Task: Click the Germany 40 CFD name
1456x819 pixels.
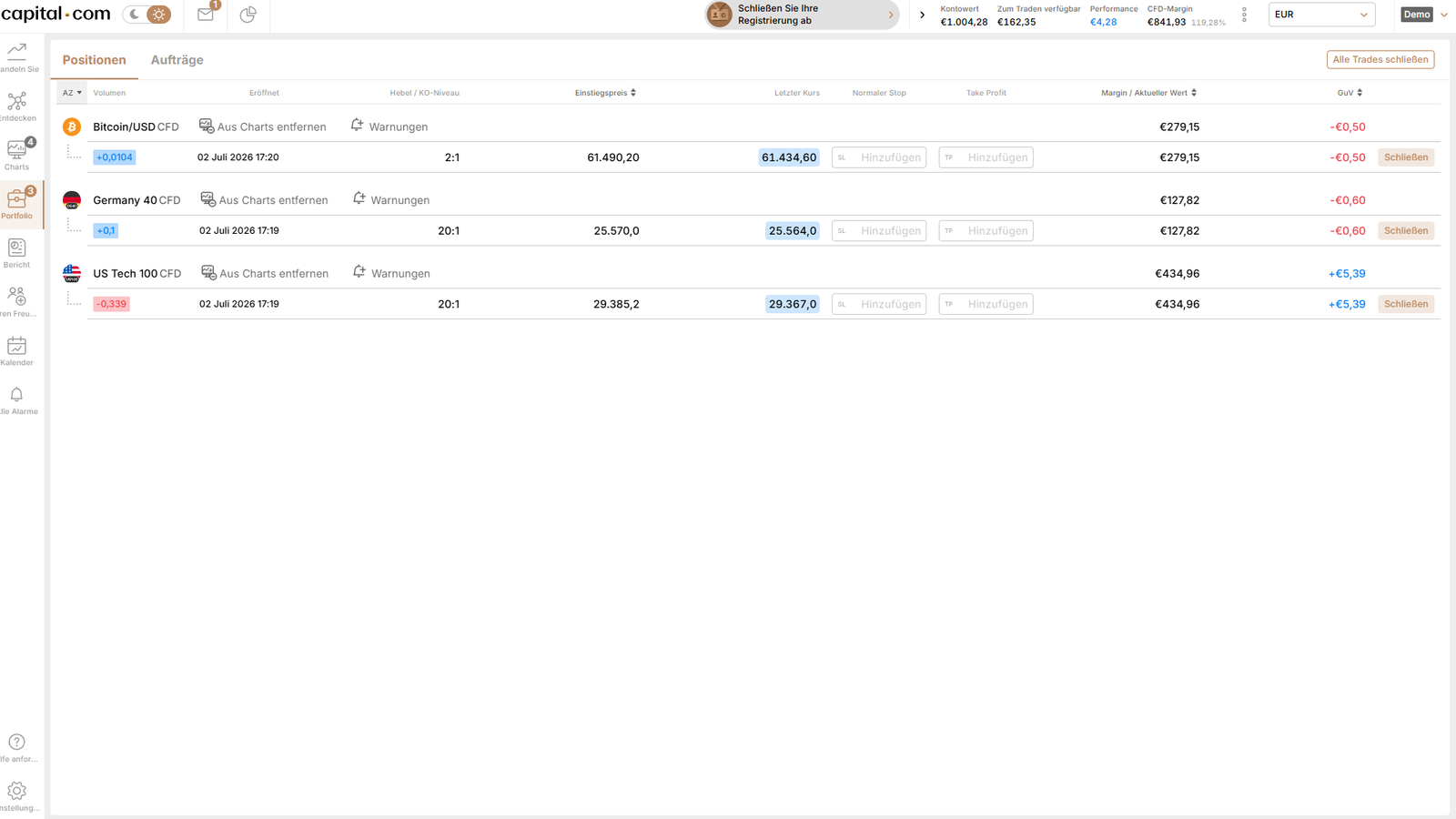Action: pyautogui.click(x=136, y=200)
